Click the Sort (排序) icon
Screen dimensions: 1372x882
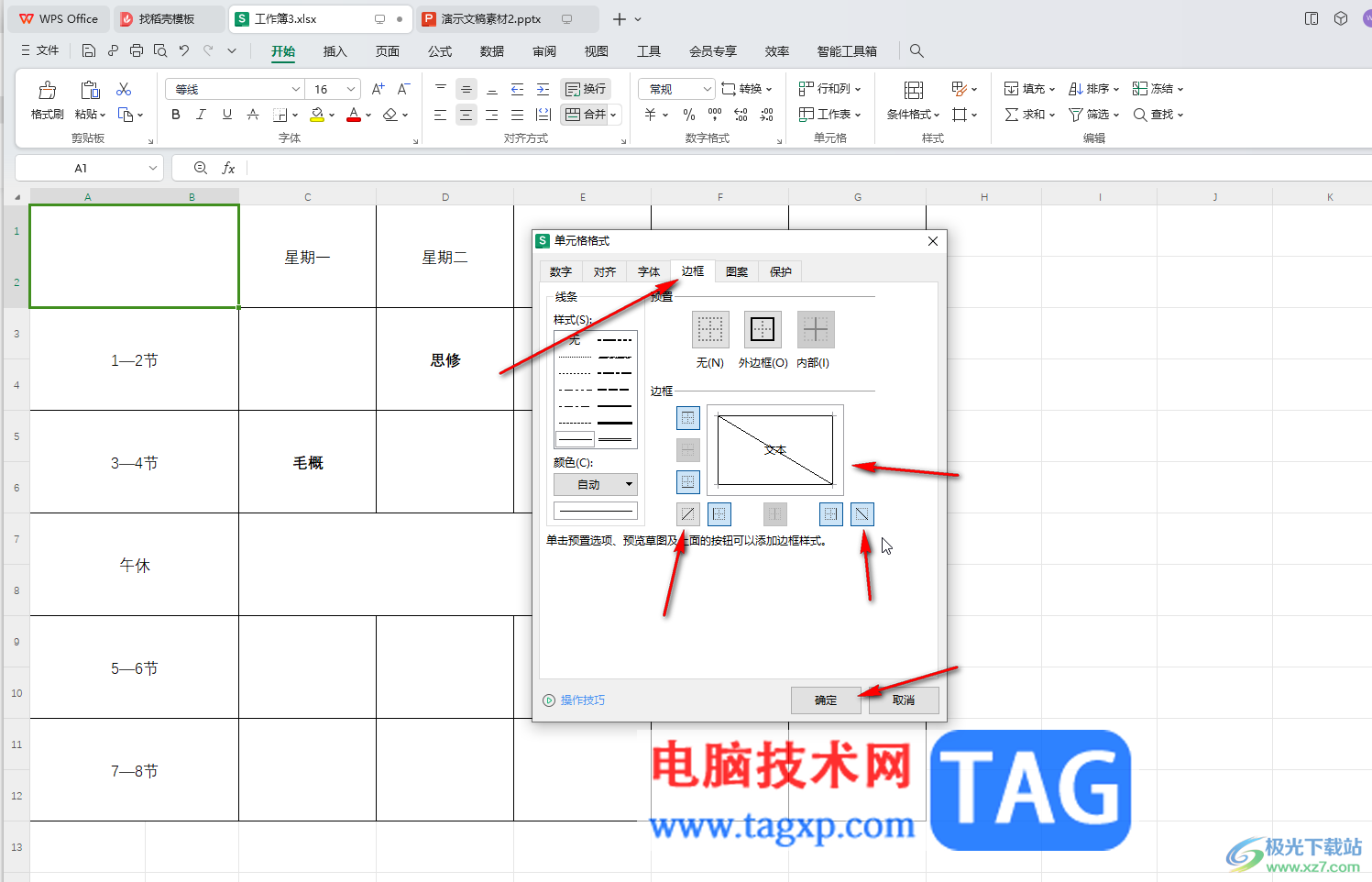click(x=1077, y=89)
